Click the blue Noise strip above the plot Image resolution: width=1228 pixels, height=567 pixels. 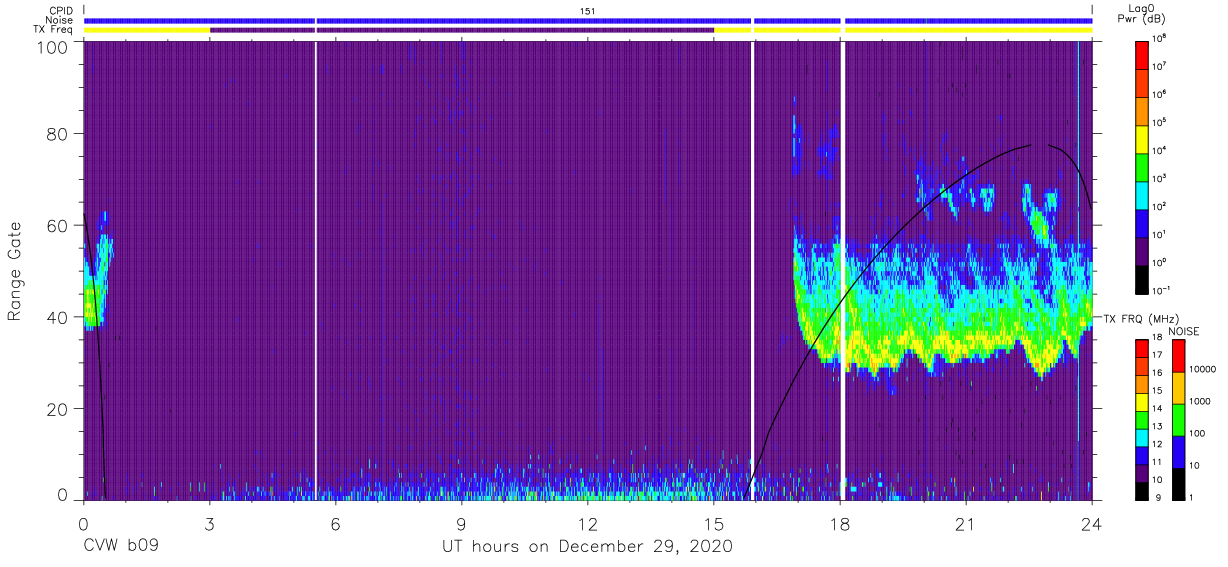(x=588, y=20)
